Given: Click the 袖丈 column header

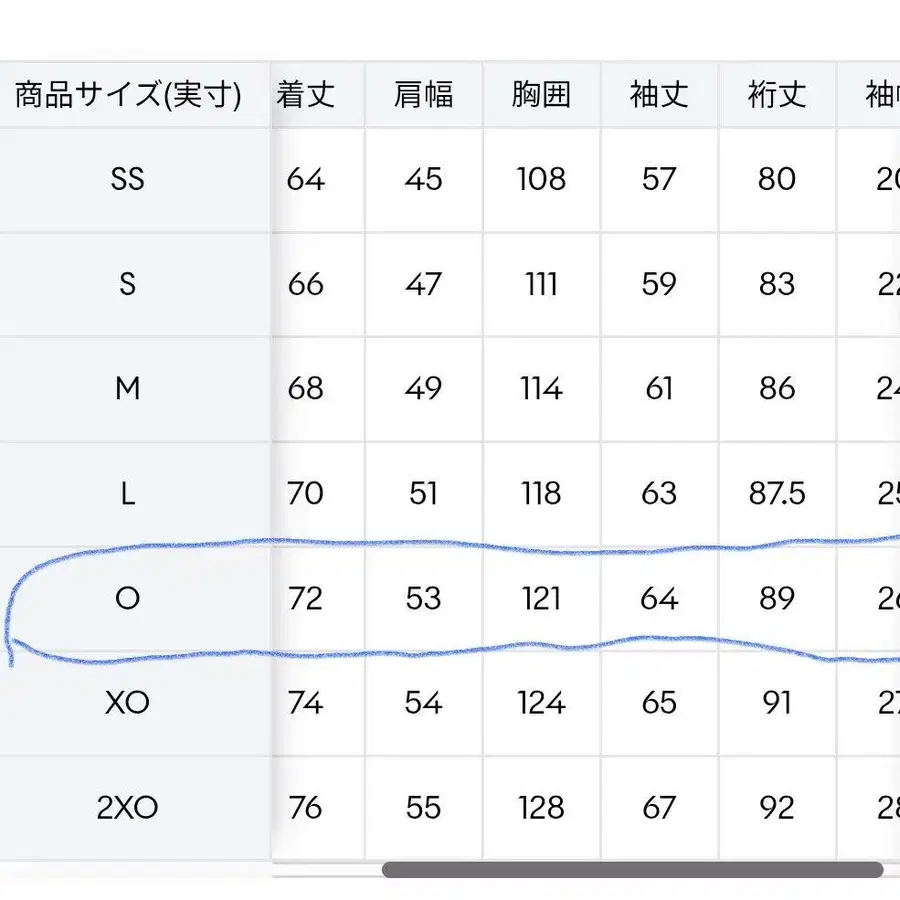Looking at the screenshot, I should click(x=659, y=95).
